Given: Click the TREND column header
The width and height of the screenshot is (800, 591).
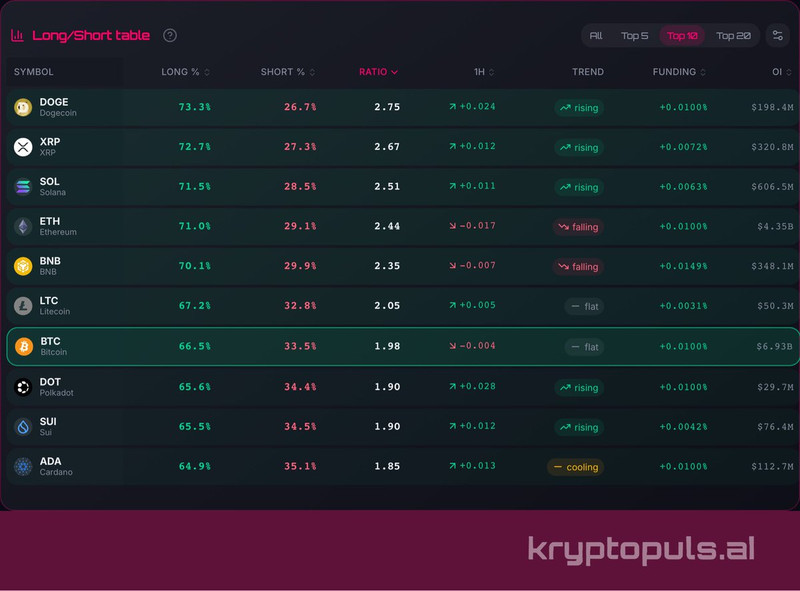Looking at the screenshot, I should (588, 72).
